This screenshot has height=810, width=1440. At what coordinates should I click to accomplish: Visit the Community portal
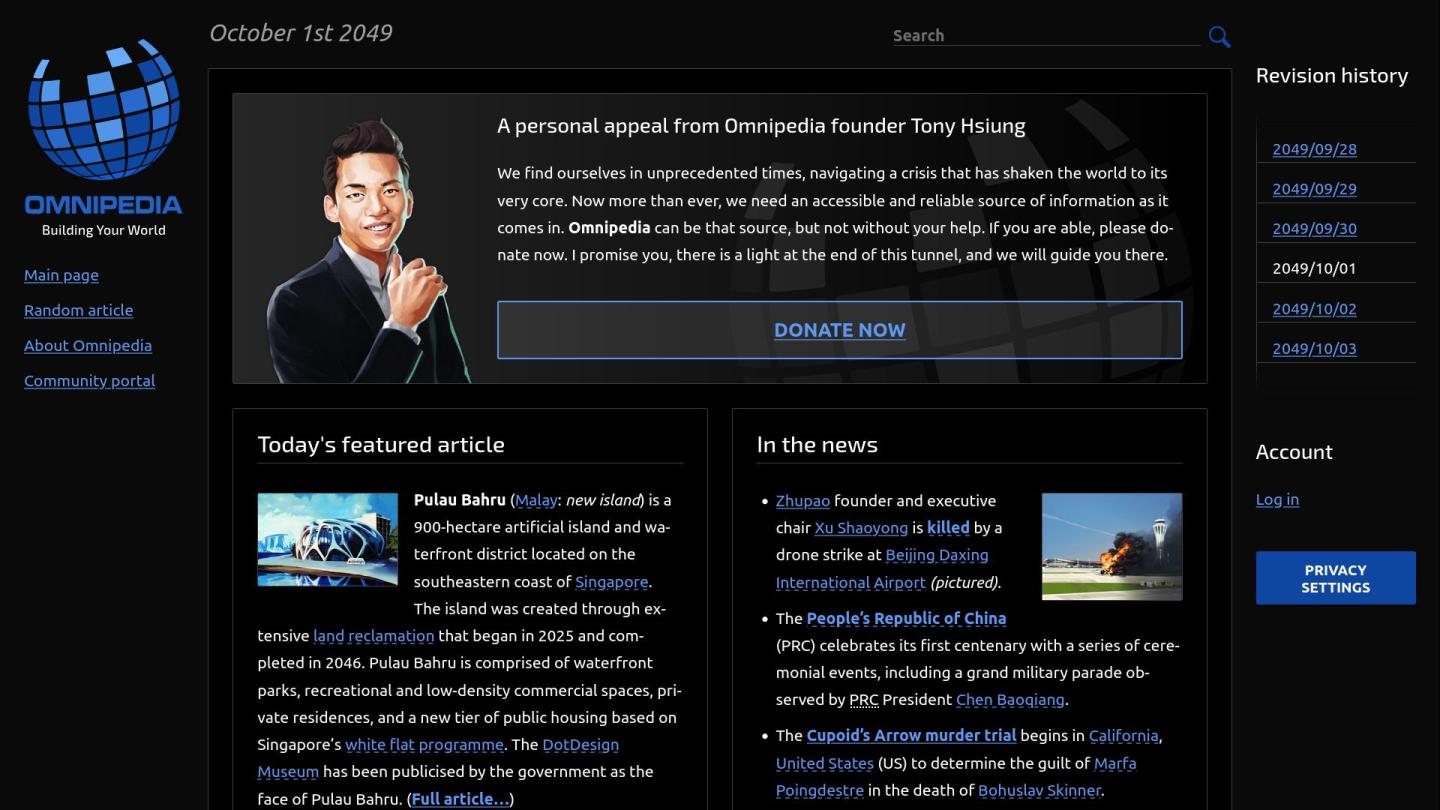[x=89, y=381]
